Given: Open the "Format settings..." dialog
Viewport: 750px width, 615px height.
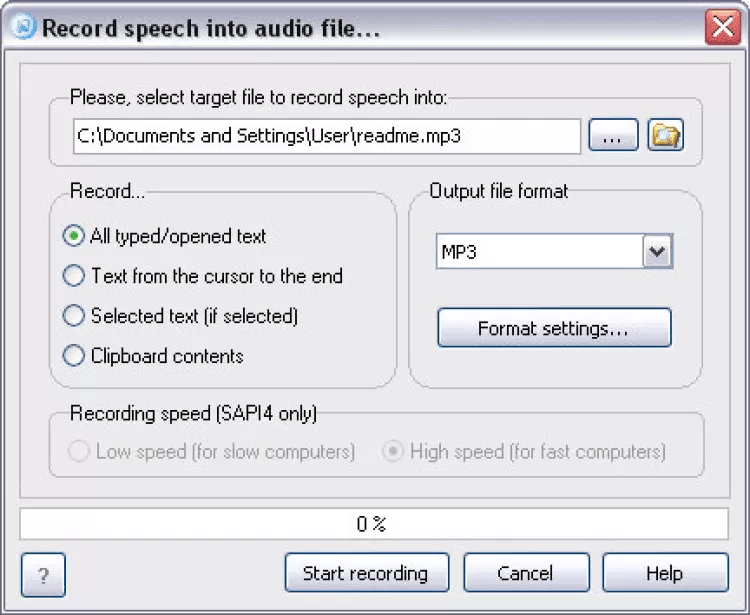Looking at the screenshot, I should pyautogui.click(x=553, y=328).
